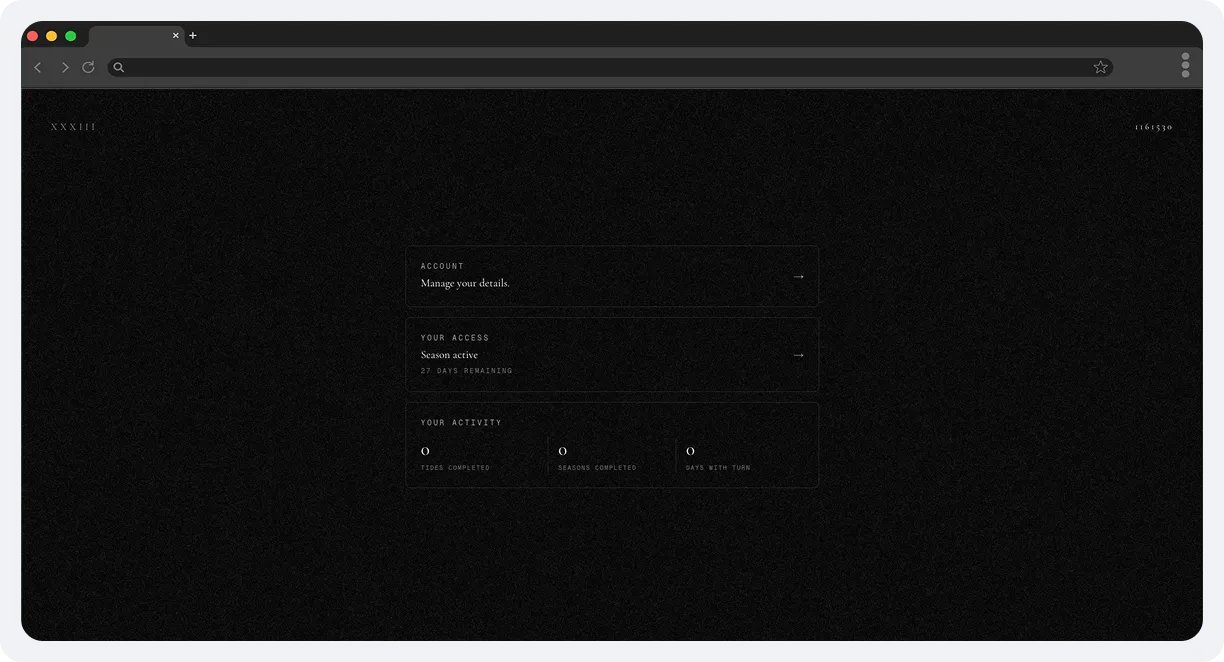1224x662 pixels.
Task: Click the TIDES COMPLETED stat label
Action: (455, 468)
